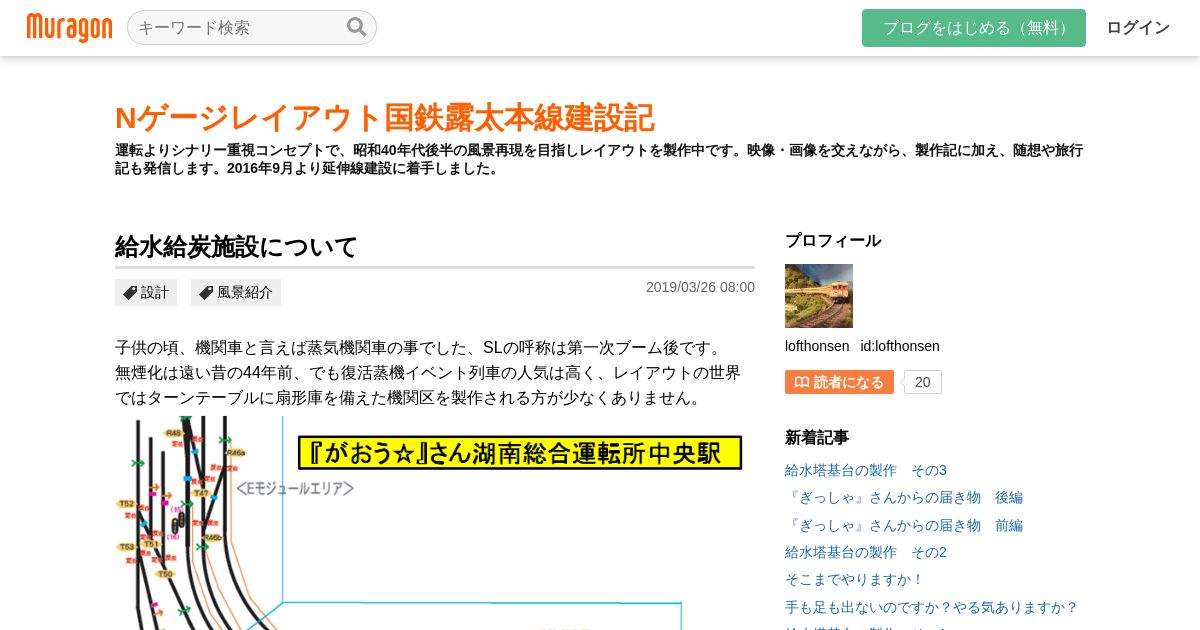Click the 新着記事 heading
Image resolution: width=1200 pixels, height=630 pixels.
pos(817,437)
